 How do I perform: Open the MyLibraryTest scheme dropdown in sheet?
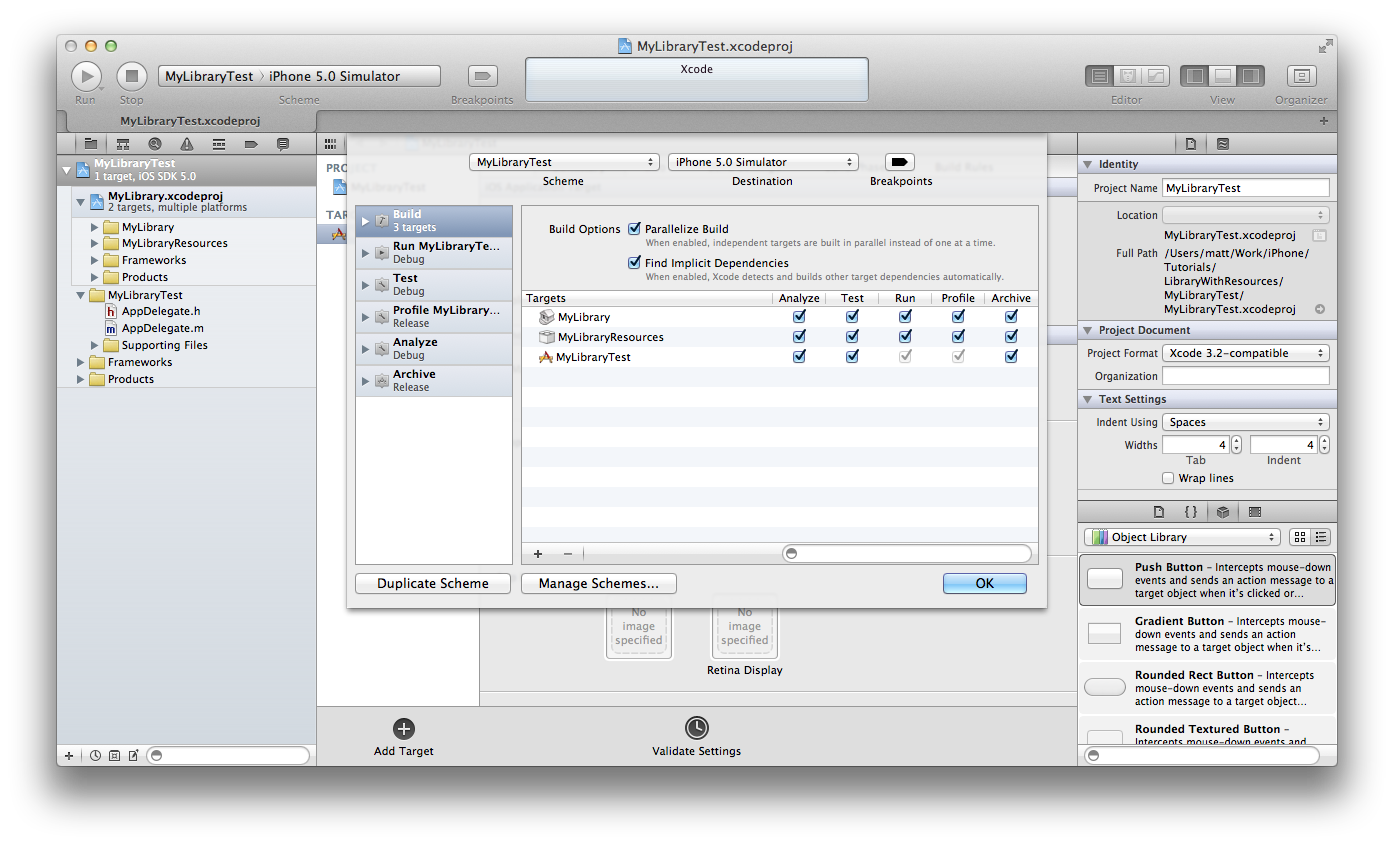coord(564,162)
